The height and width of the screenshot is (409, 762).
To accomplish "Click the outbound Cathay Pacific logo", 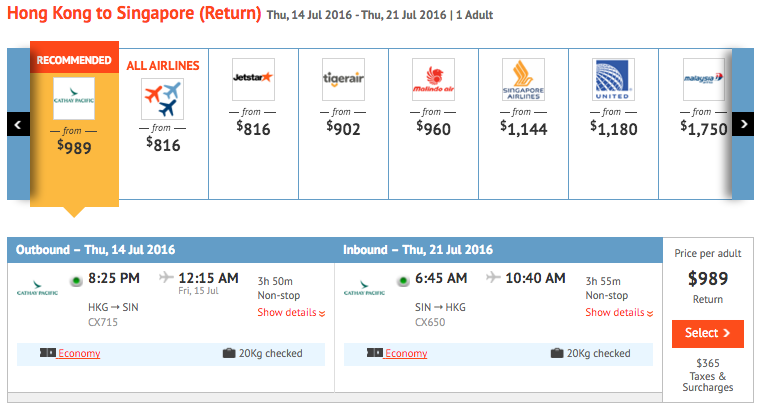I will point(37,288).
